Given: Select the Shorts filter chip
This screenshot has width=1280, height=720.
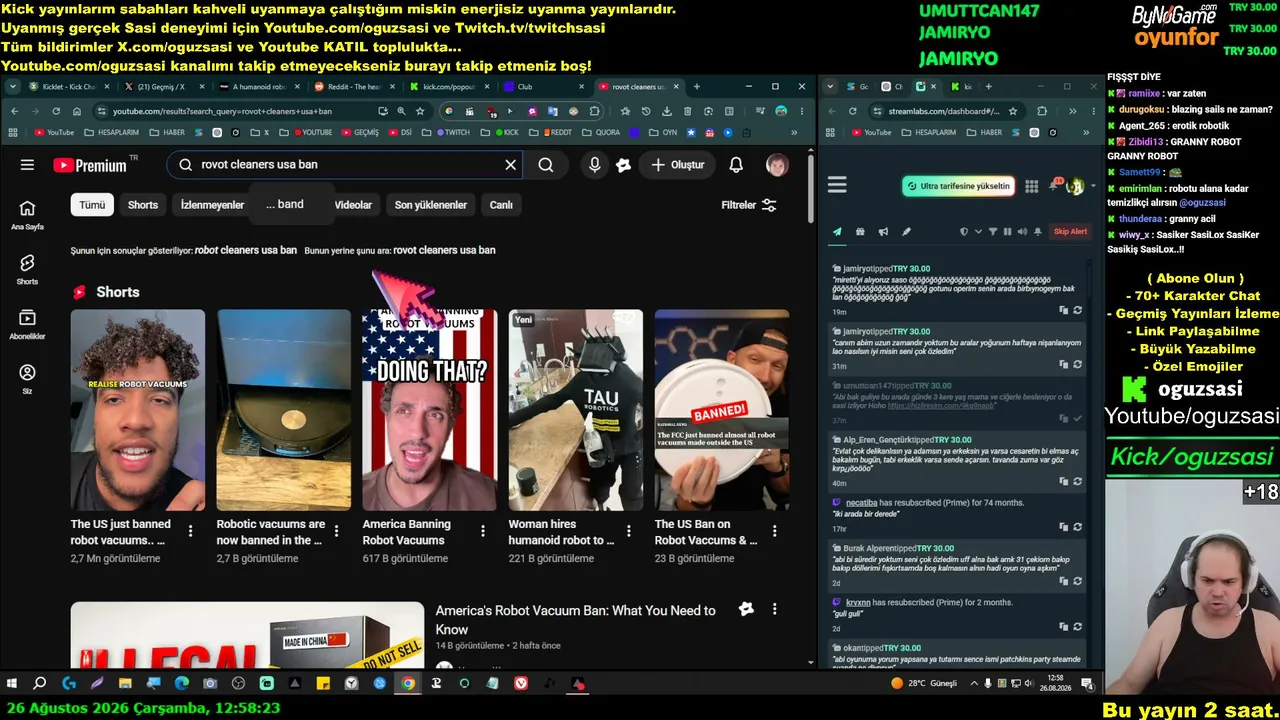Looking at the screenshot, I should (x=143, y=205).
